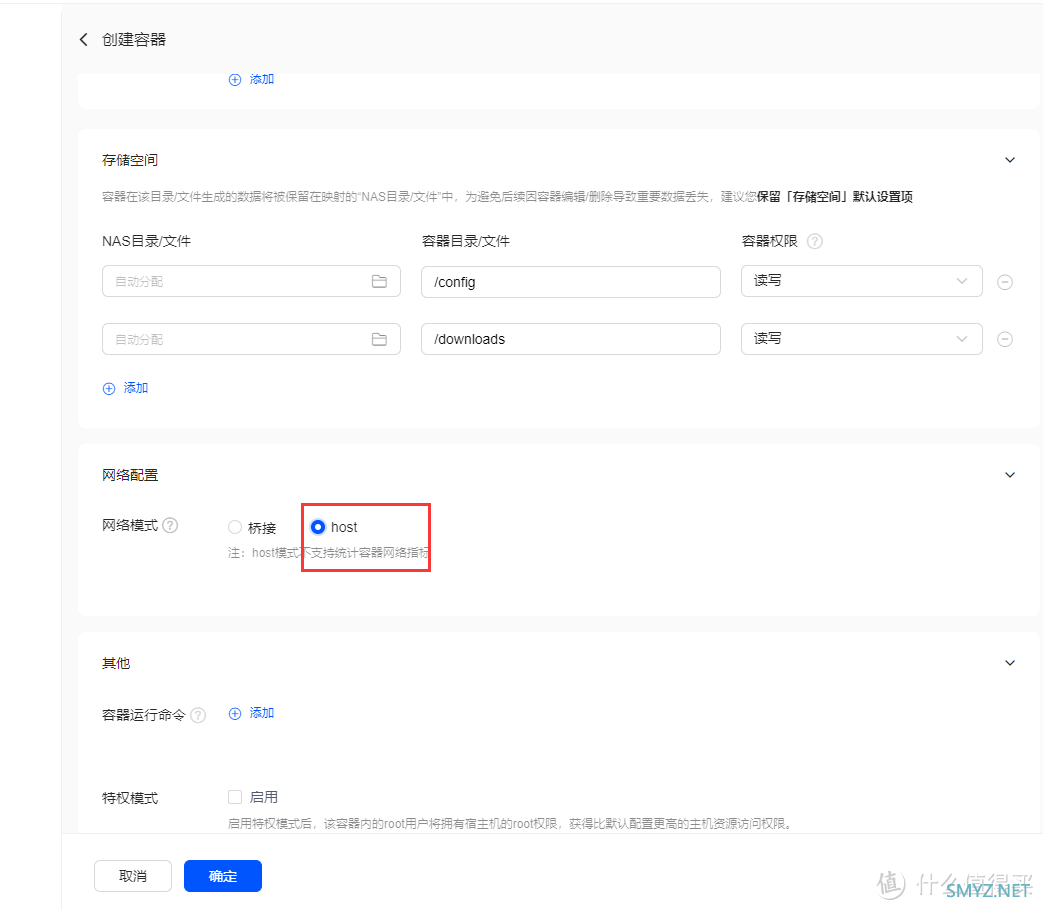
Task: Add a storage mapping via 添加 under 存储空间
Action: point(126,388)
